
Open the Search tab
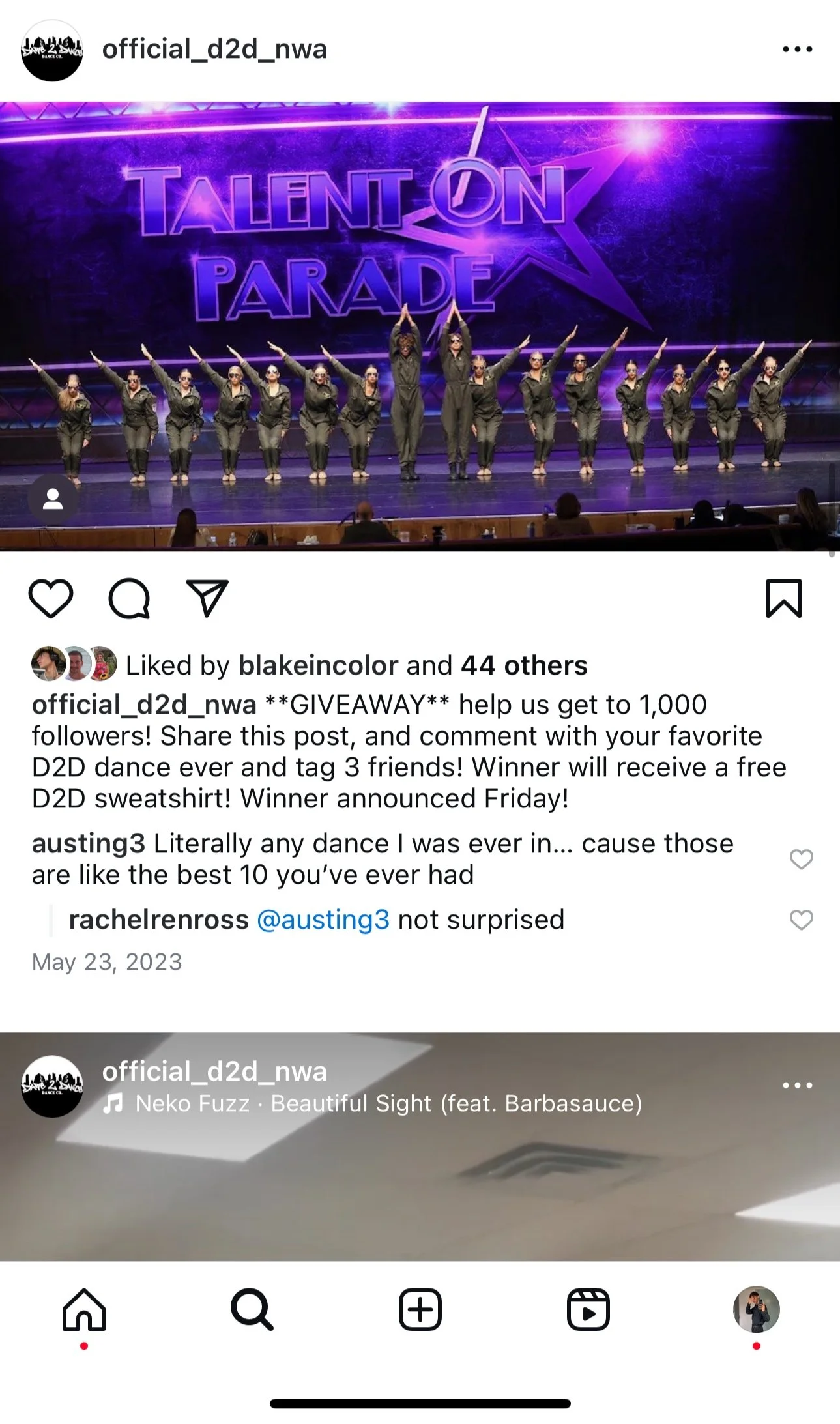tap(252, 1309)
